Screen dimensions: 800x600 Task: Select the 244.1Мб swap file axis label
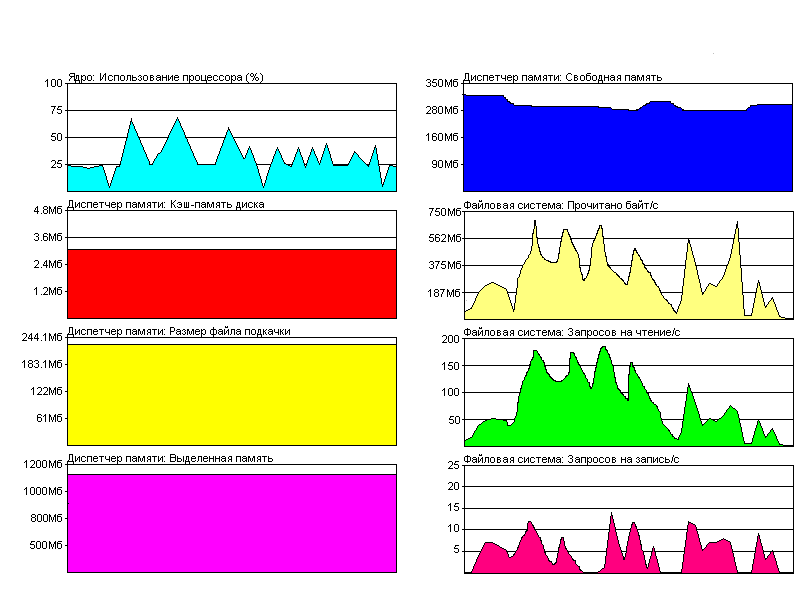(x=42, y=337)
